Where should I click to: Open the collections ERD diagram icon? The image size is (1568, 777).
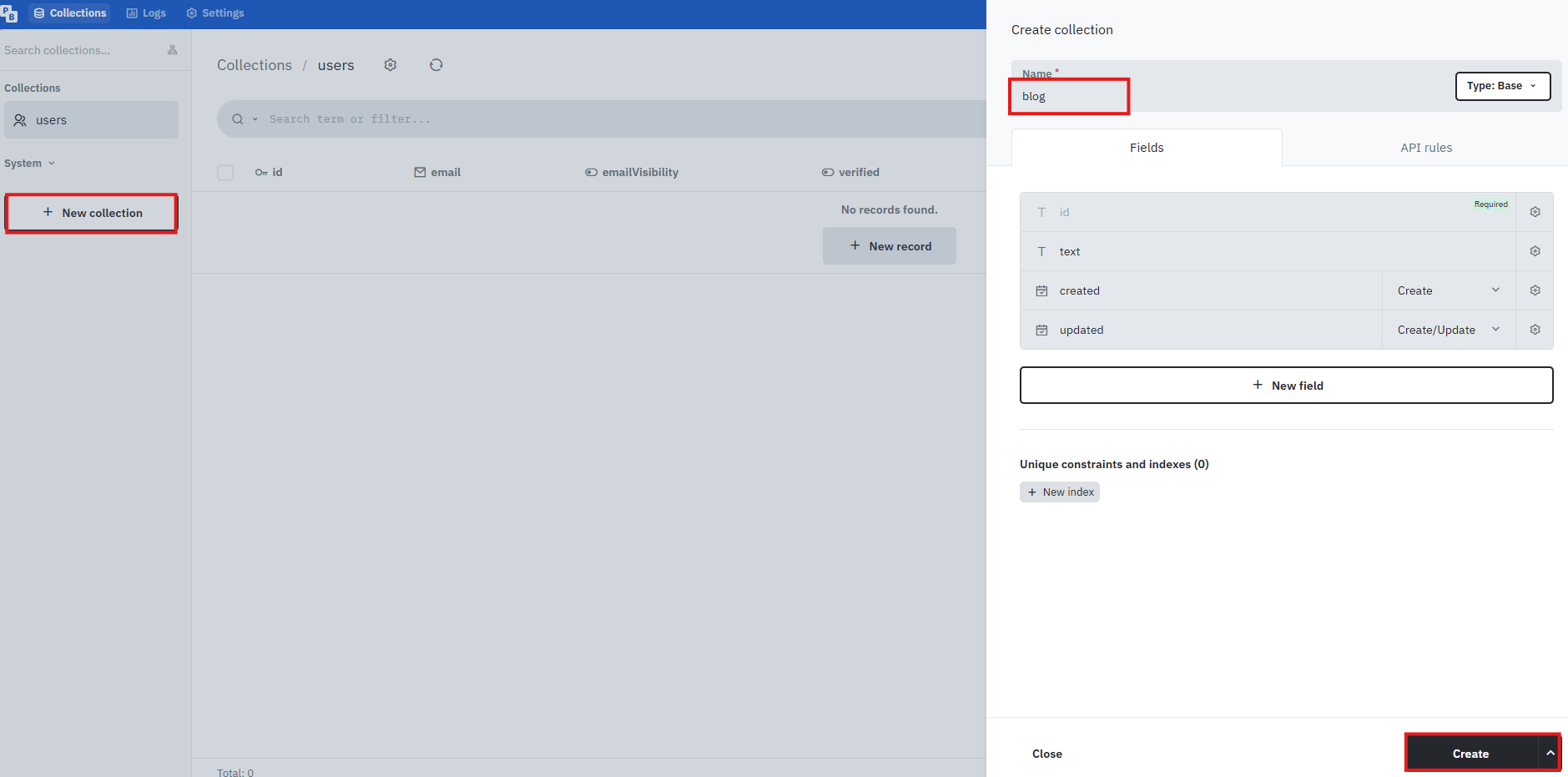pyautogui.click(x=172, y=50)
